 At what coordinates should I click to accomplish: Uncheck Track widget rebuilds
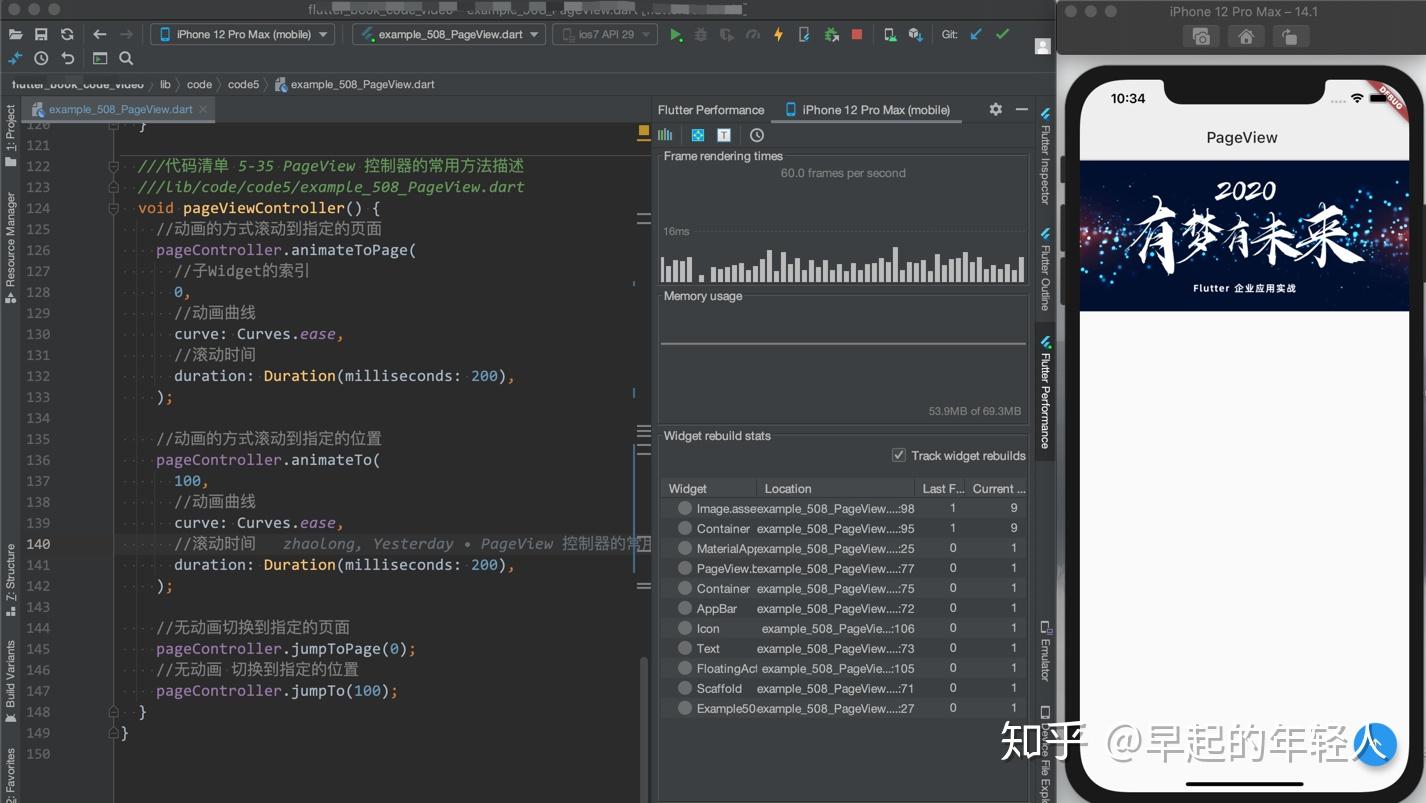898,454
